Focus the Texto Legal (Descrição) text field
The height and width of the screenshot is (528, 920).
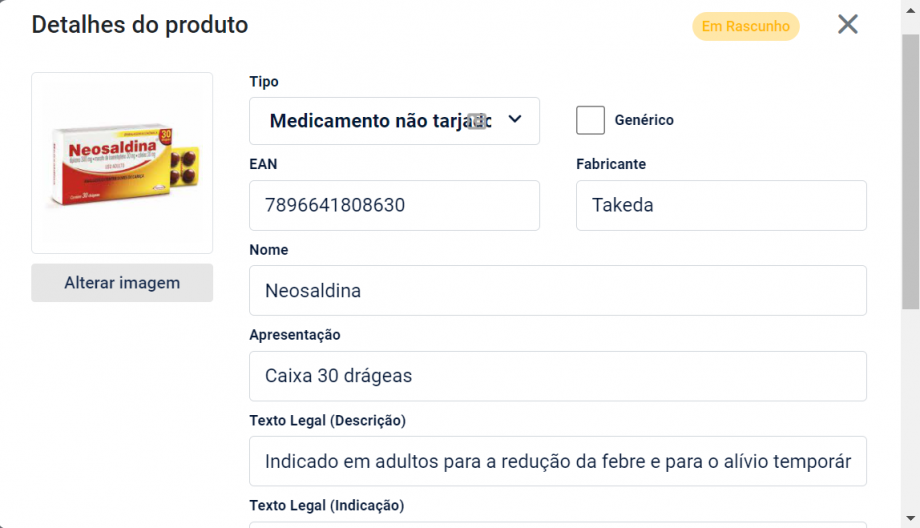click(557, 461)
